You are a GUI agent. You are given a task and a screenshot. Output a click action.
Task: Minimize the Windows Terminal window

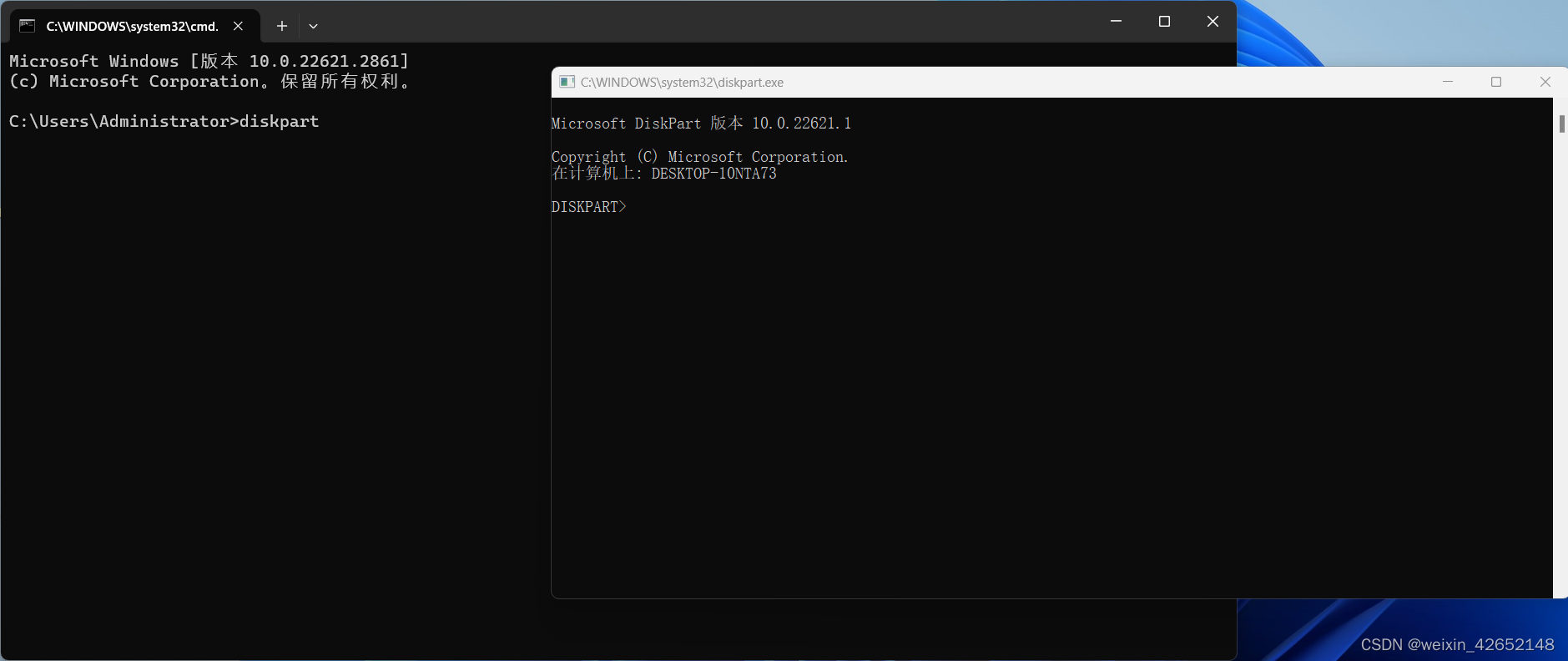click(1116, 22)
